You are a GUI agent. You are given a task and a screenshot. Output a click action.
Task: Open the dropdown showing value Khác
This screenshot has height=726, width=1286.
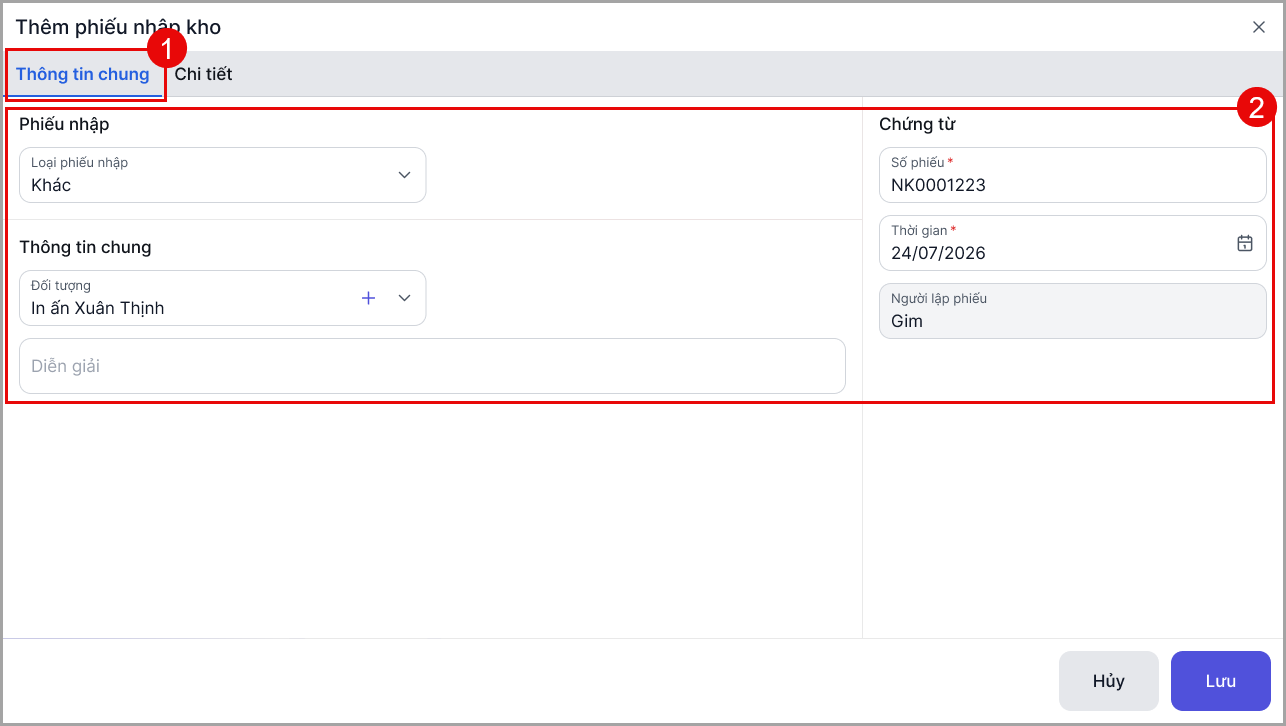tap(223, 175)
